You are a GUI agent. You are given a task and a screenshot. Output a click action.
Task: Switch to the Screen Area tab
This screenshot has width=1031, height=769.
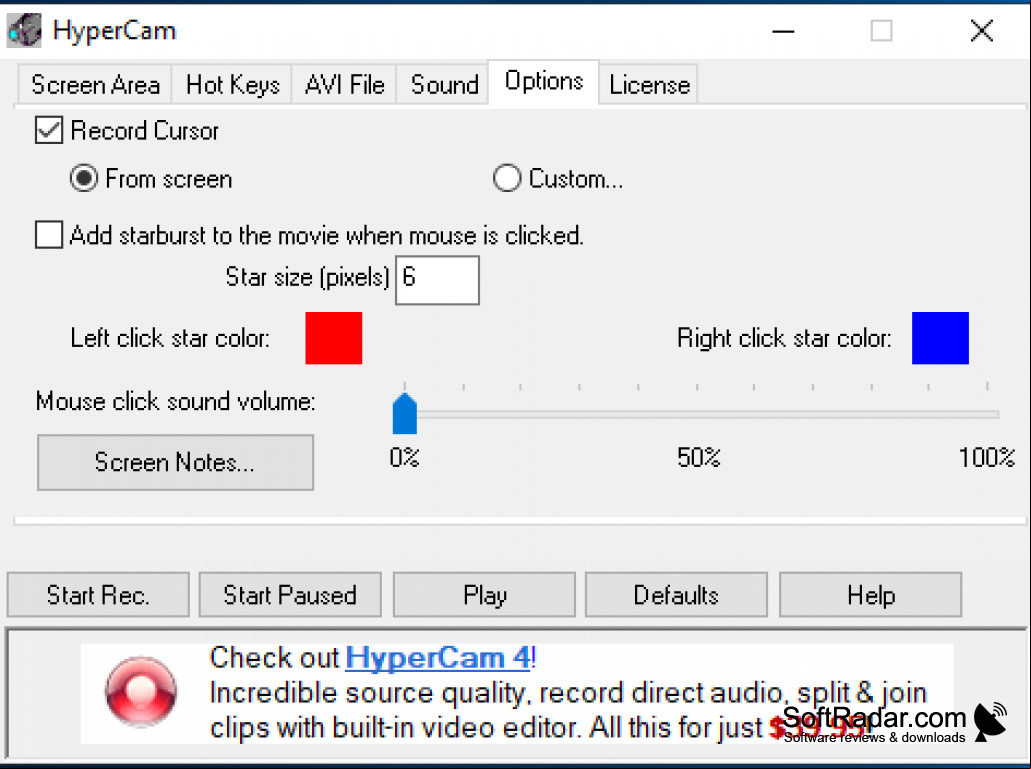tap(95, 84)
